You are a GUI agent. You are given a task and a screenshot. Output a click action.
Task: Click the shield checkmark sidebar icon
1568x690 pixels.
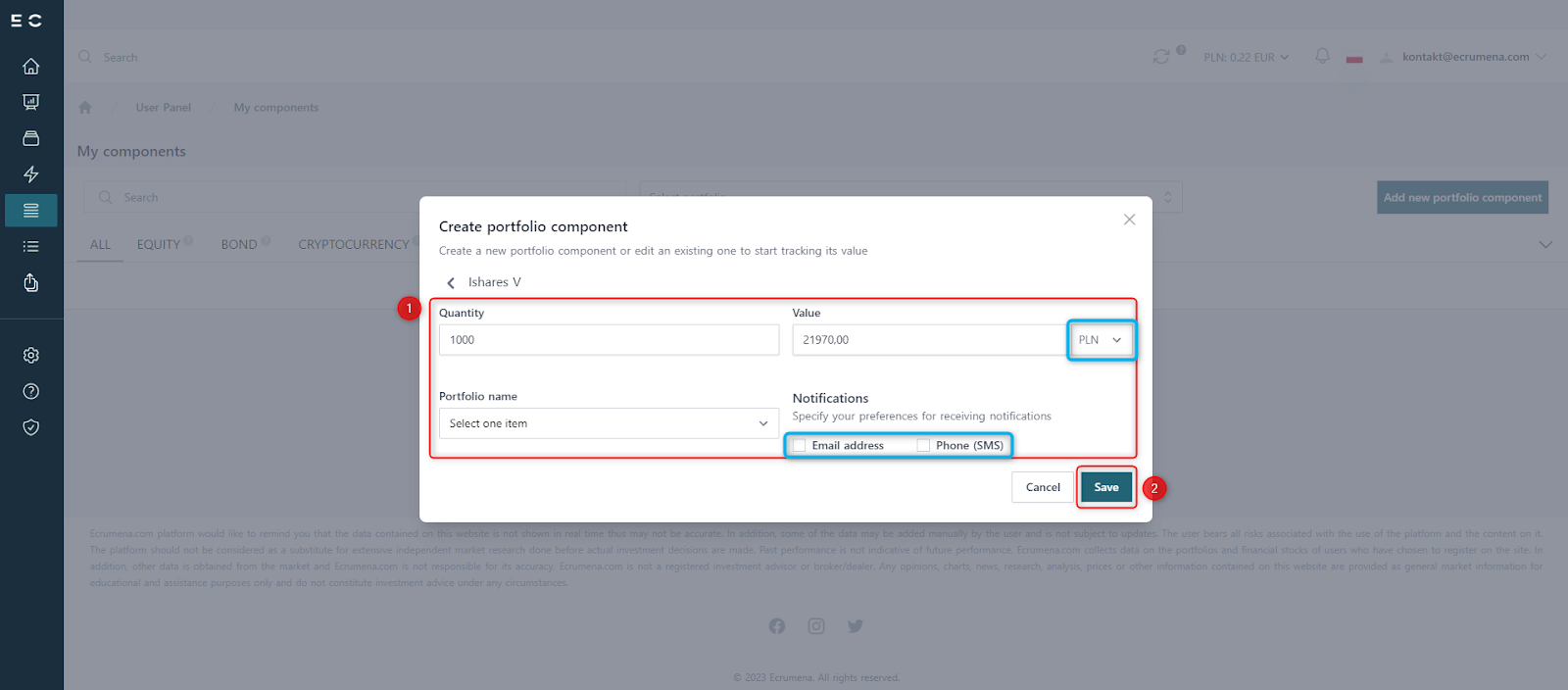coord(31,427)
